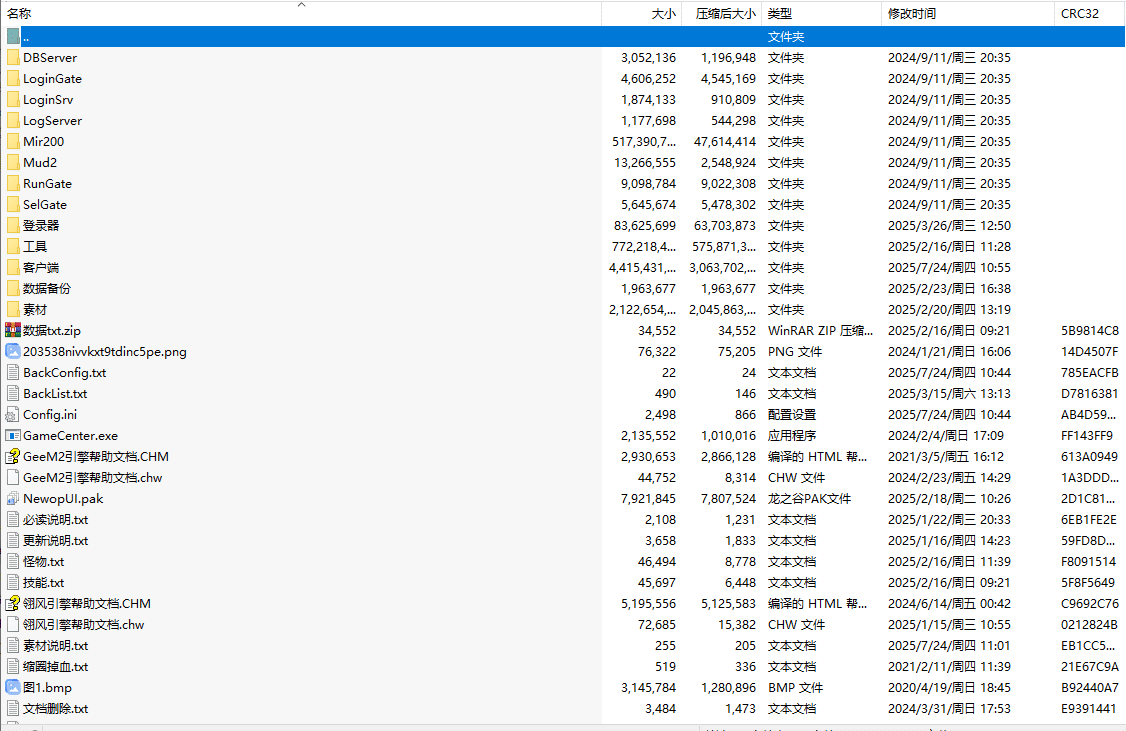Screen dimensions: 1126x731
Task: Select the NewopUI.pak file icon
Action: (x=13, y=498)
